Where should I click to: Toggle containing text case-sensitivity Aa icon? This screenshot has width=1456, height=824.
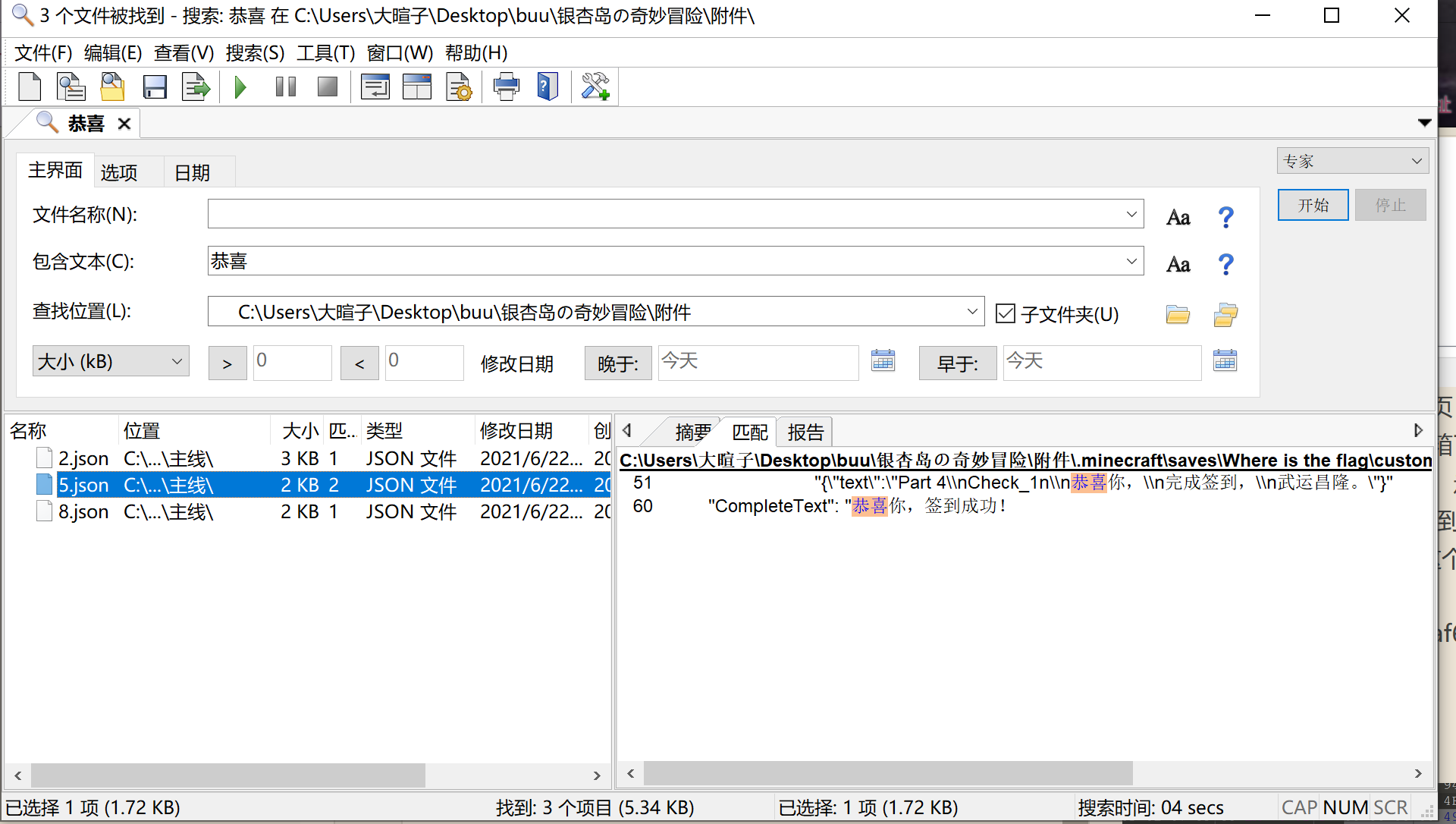click(1178, 265)
